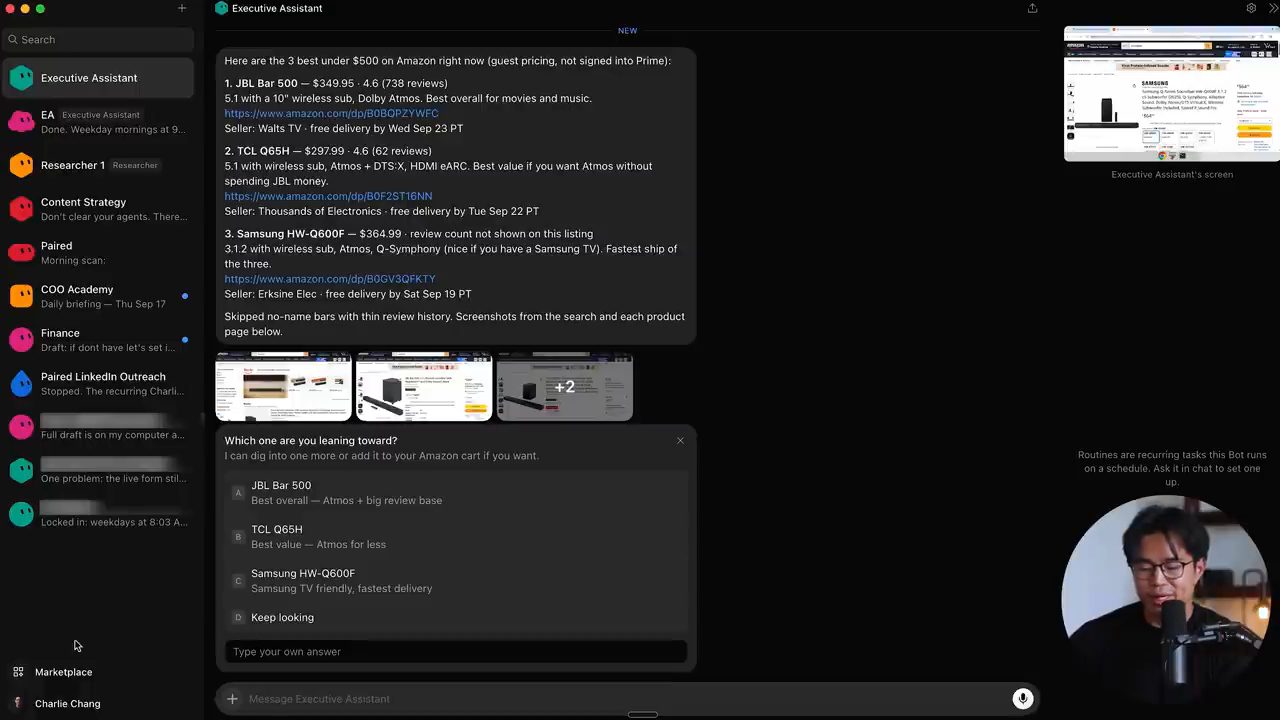Click the Message Executive Assistant input
Viewport: 1280px width, 720px height.
coord(627,699)
